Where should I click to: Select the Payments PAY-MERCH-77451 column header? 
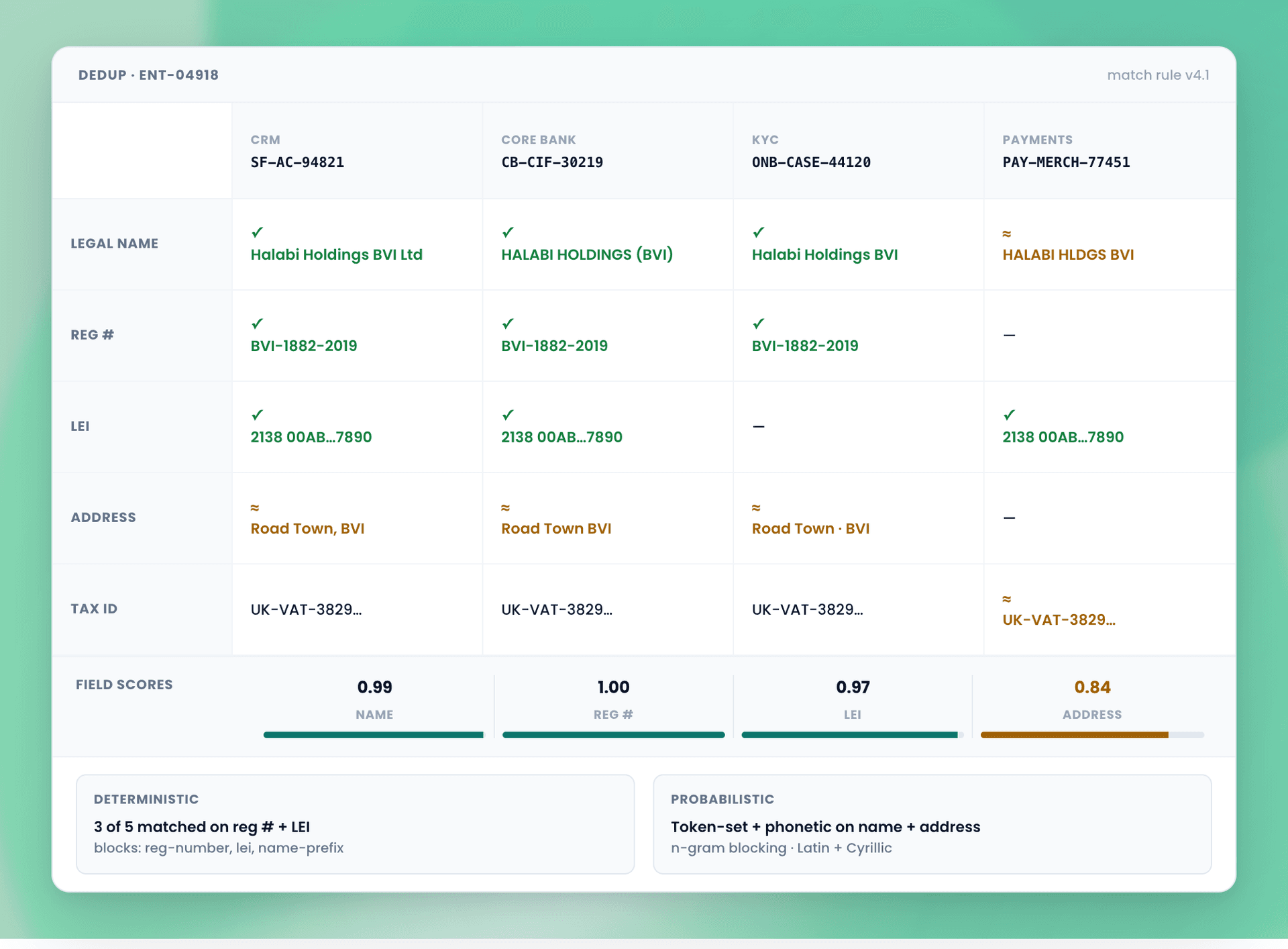point(1109,151)
